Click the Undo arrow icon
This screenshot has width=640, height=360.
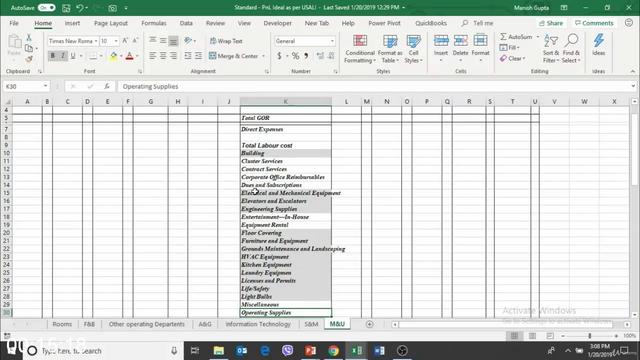coord(80,8)
